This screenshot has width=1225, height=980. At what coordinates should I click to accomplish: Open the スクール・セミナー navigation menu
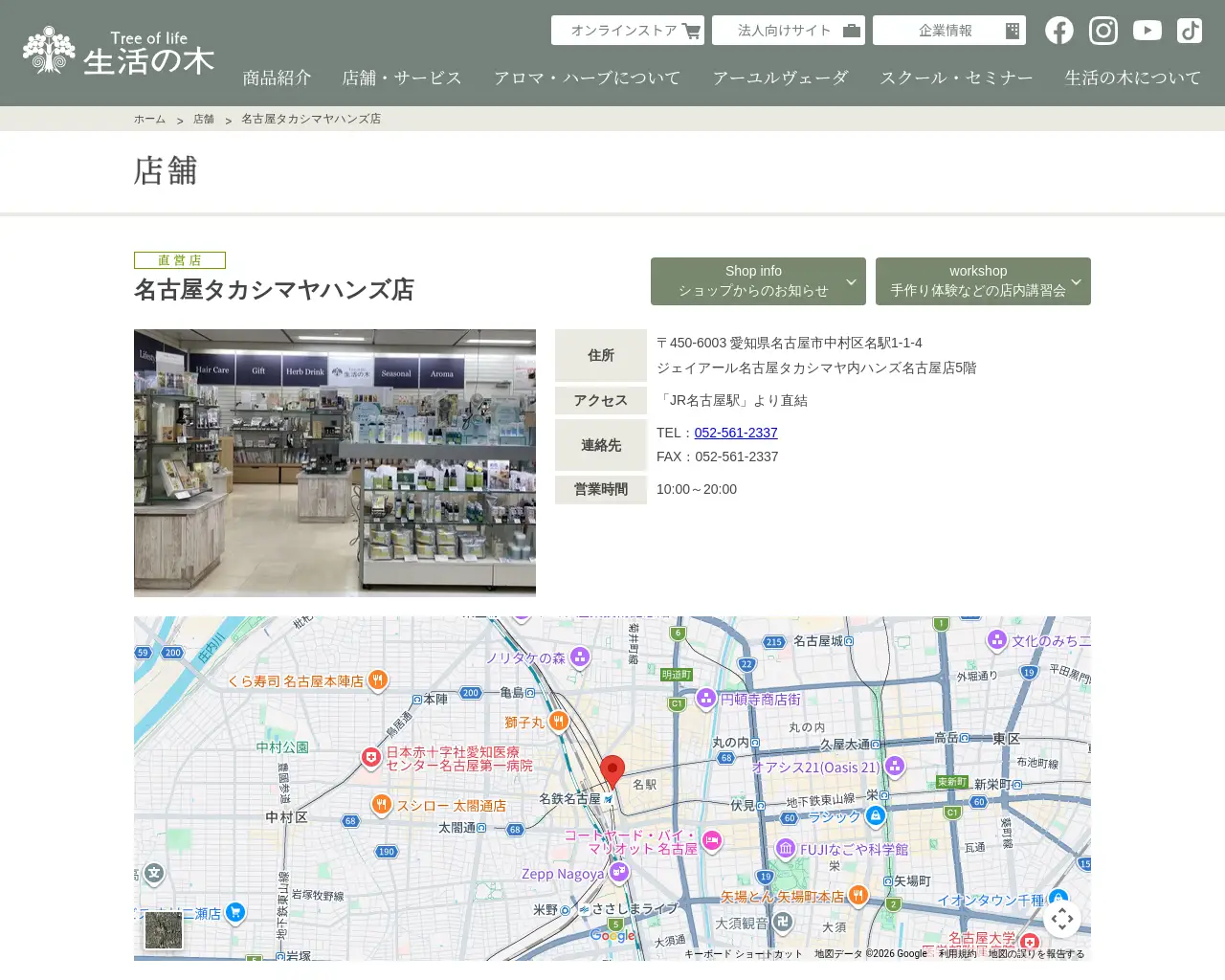(956, 78)
